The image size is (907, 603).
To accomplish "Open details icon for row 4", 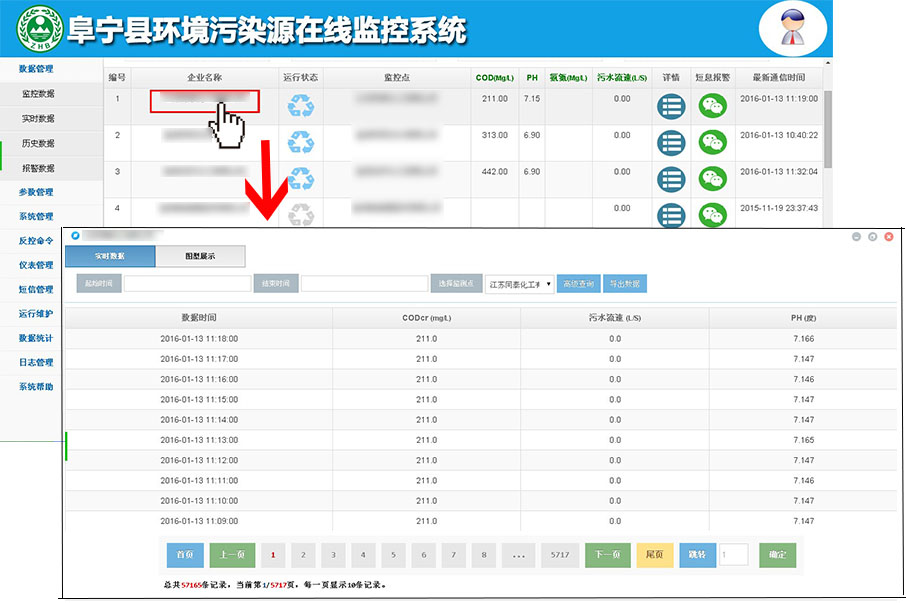I will click(671, 215).
